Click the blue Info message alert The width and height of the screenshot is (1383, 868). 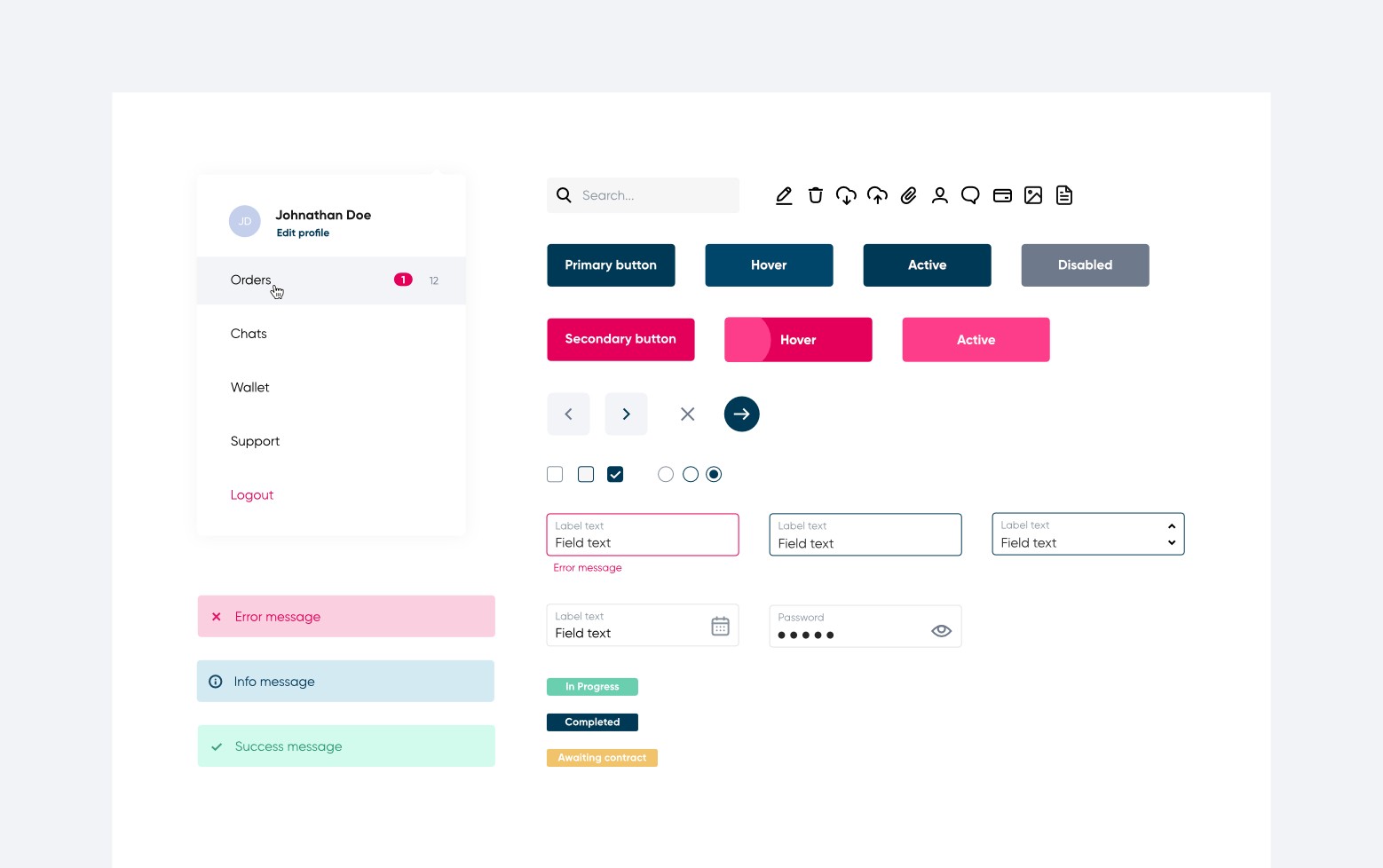point(345,682)
